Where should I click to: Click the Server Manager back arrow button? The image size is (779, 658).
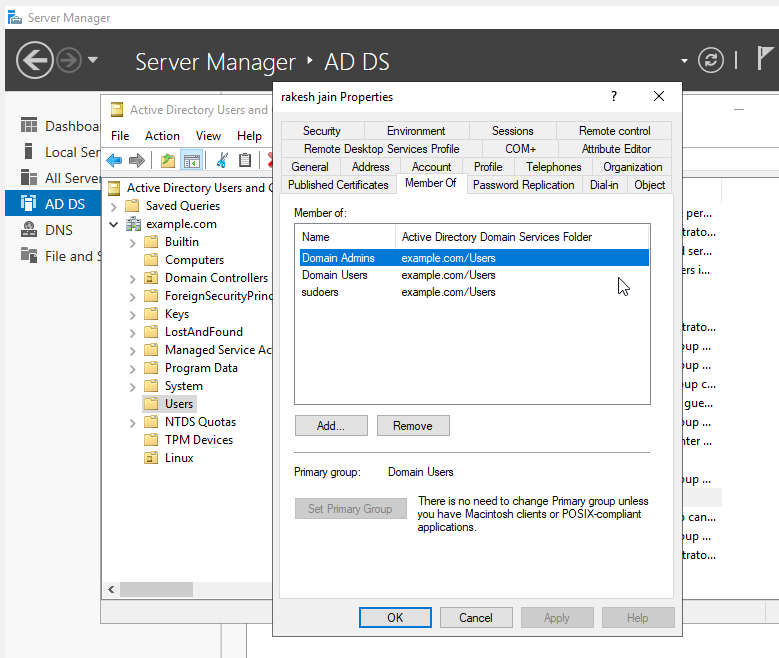(34, 61)
